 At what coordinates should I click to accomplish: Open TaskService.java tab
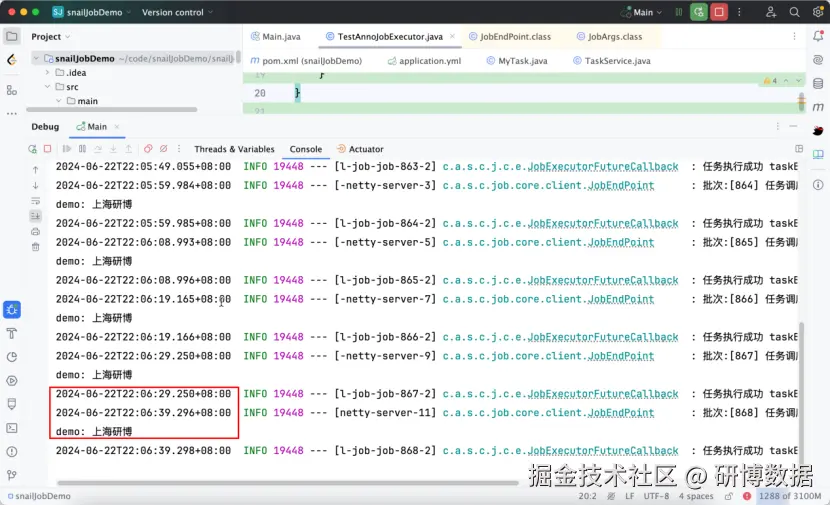(612, 61)
